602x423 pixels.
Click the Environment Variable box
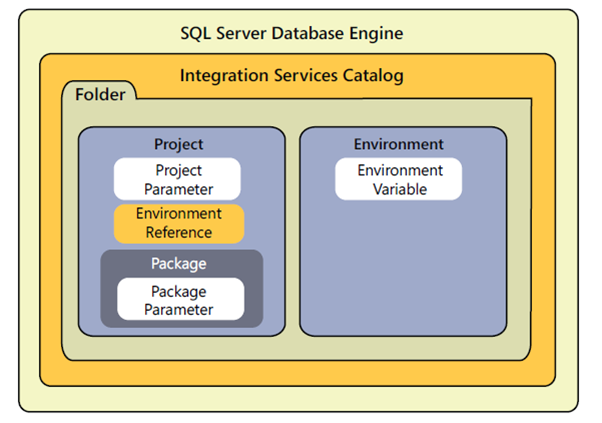[x=399, y=179]
